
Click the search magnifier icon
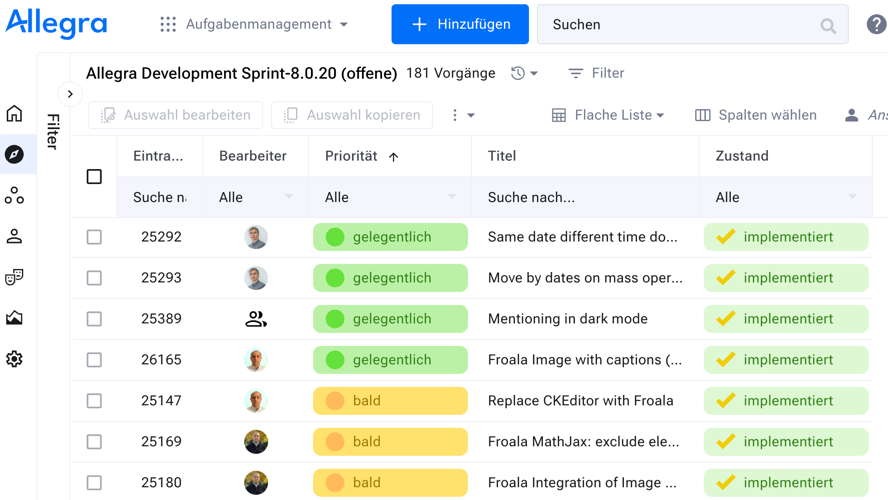tap(828, 25)
